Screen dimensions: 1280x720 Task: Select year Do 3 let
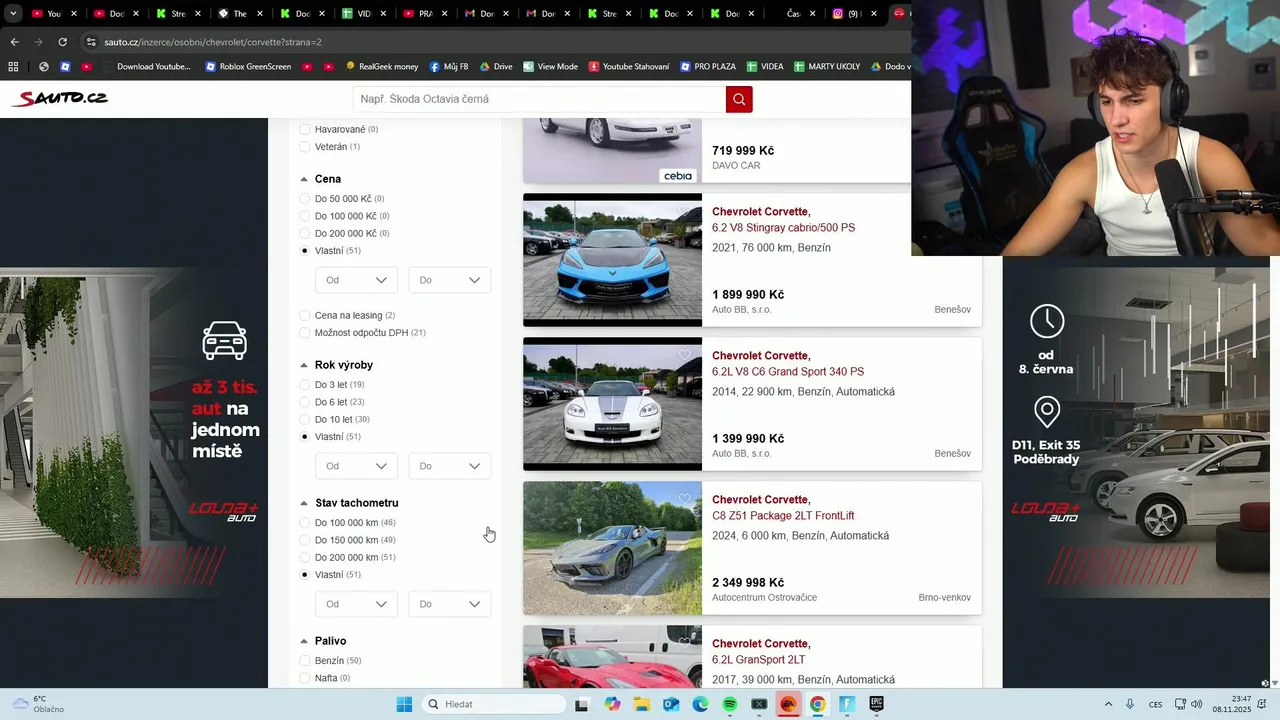(305, 385)
